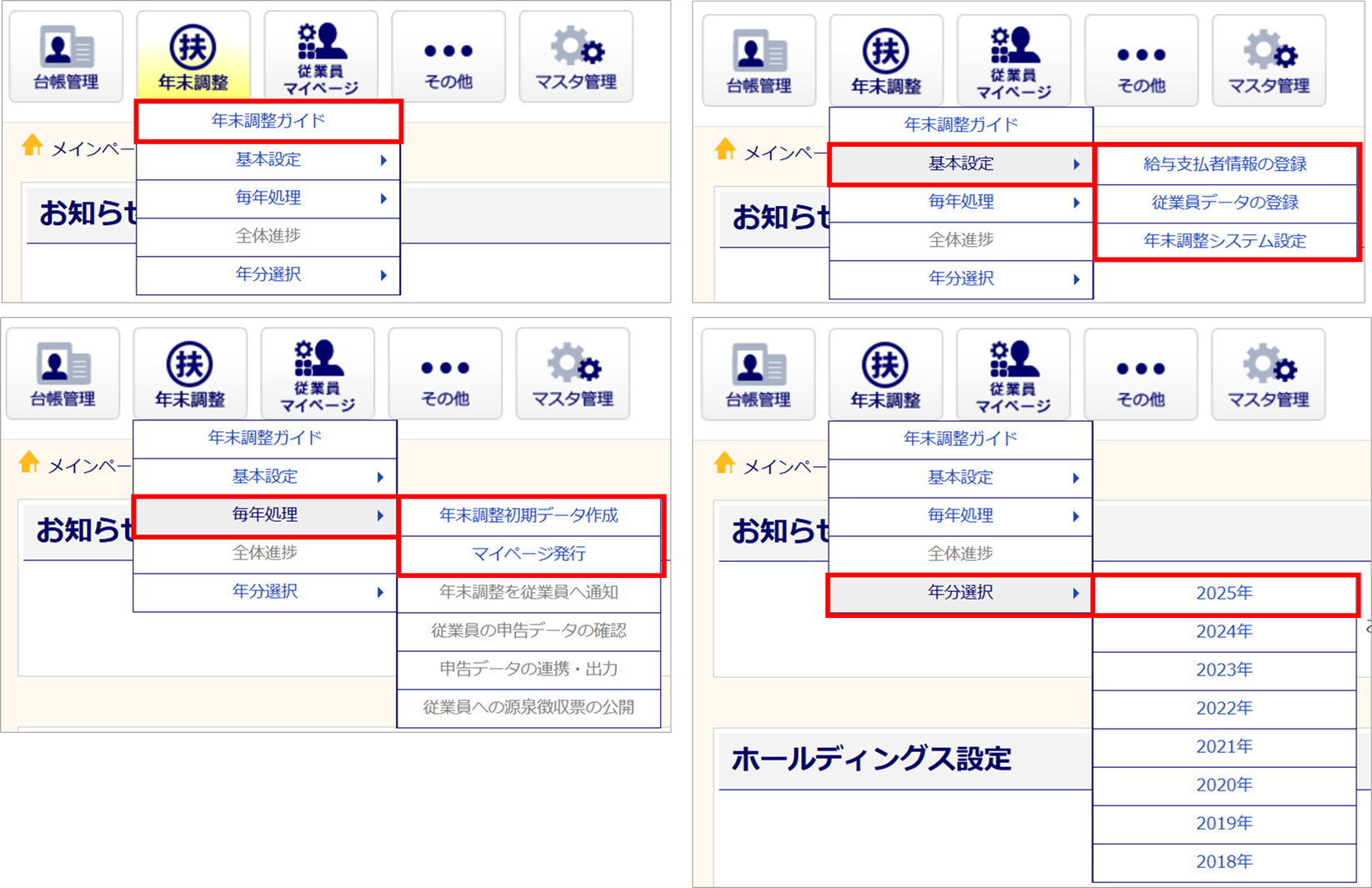Image resolution: width=1372 pixels, height=888 pixels.
Task: Expand 毎年処理 submenu in top-left menu
Action: coord(268,198)
